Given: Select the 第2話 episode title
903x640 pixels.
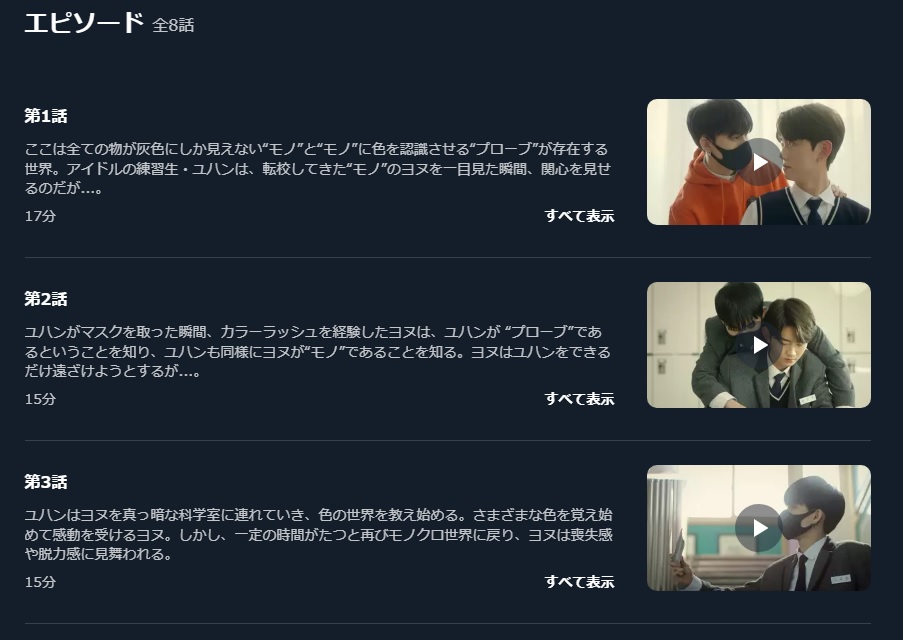Looking at the screenshot, I should 46,298.
